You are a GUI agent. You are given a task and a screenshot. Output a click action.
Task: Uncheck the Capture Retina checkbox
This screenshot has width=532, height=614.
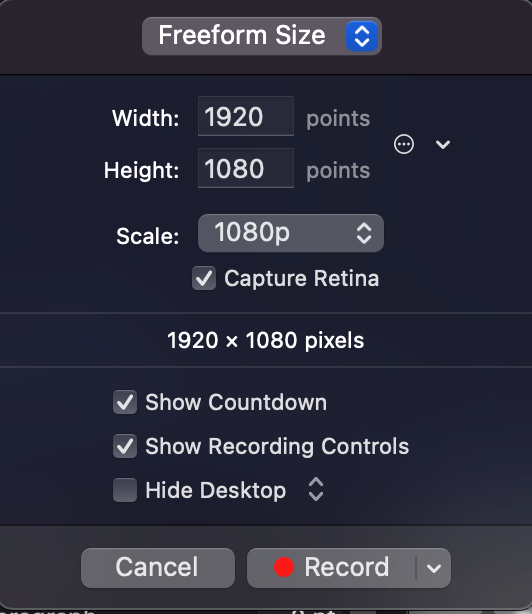coord(204,278)
